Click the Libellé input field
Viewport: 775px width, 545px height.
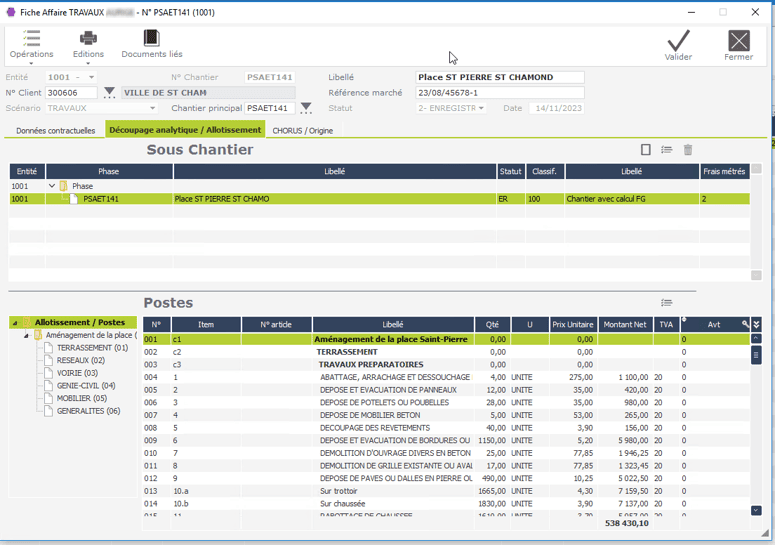(499, 77)
